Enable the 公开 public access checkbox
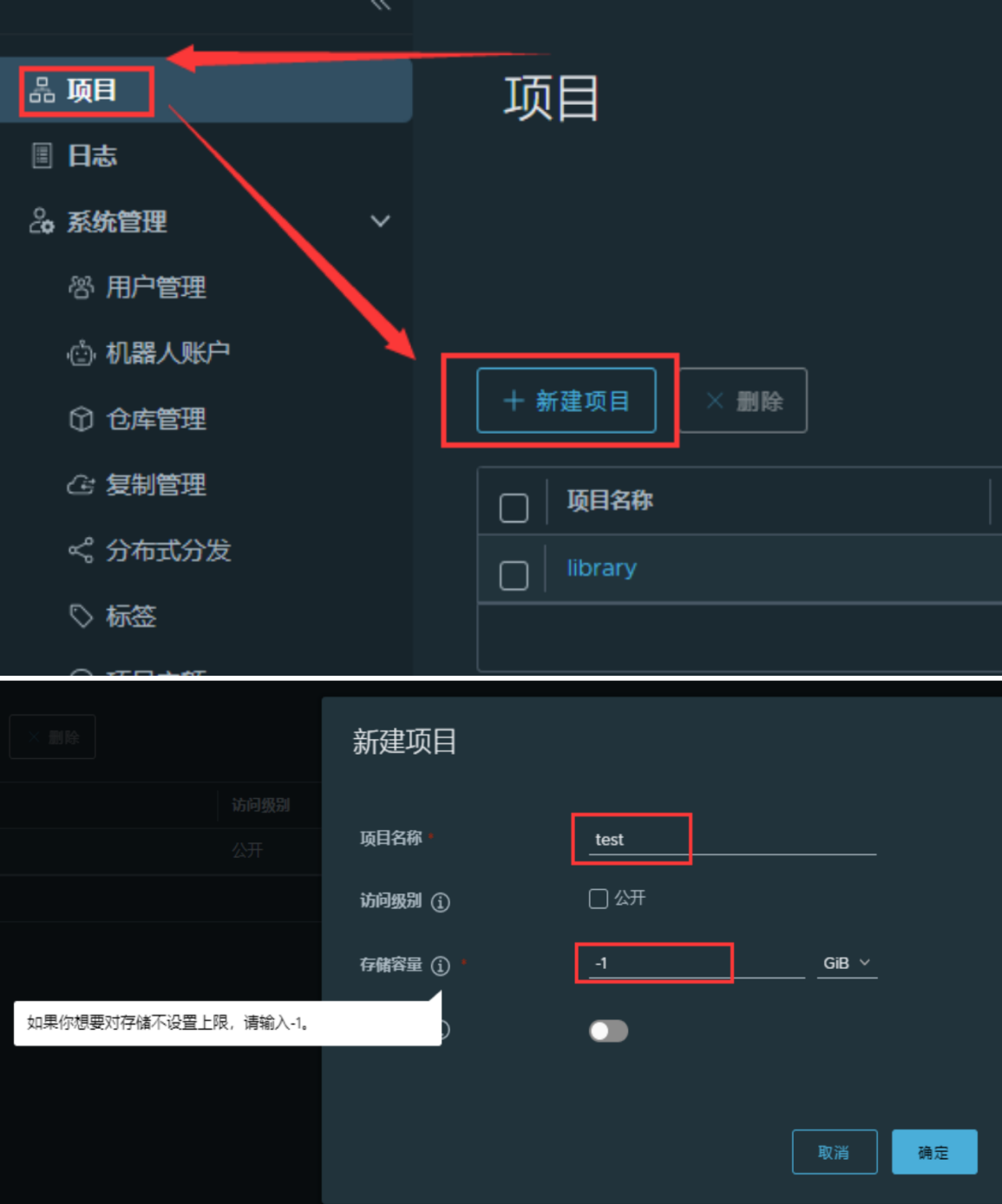The width and height of the screenshot is (1002, 1204). [599, 898]
